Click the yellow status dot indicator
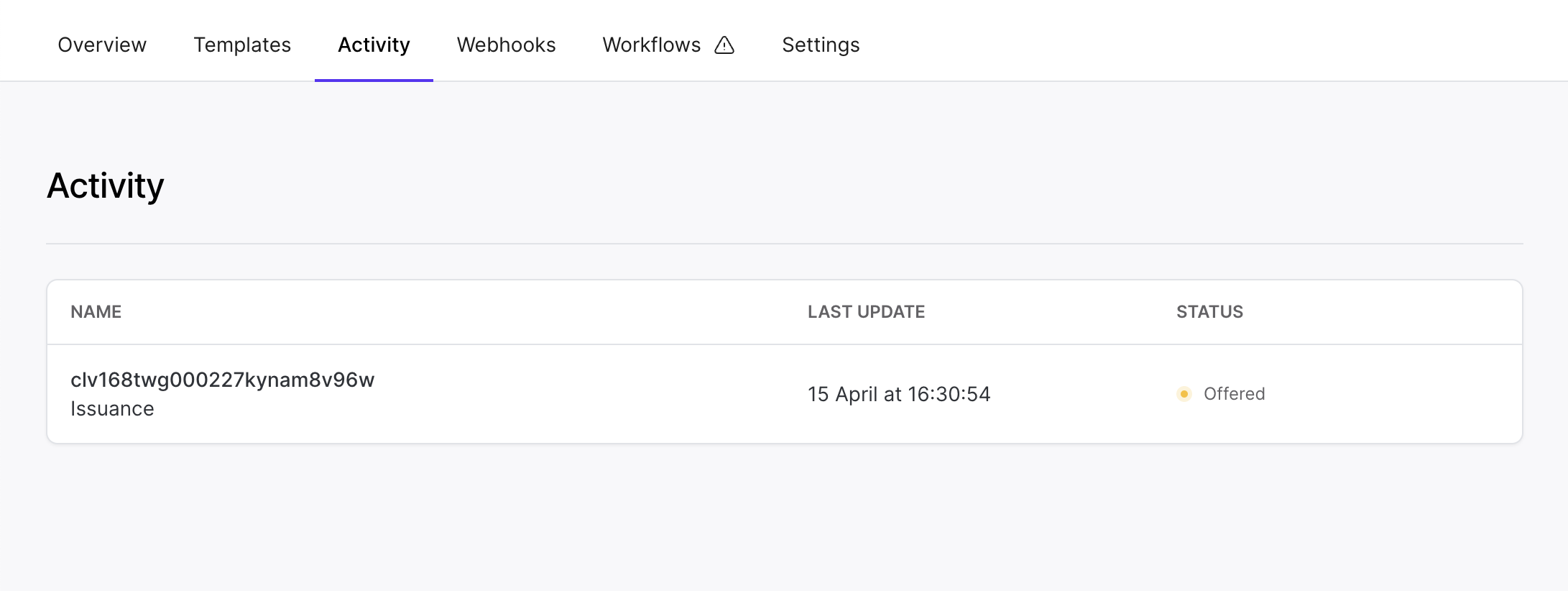Viewport: 1568px width, 591px height. pyautogui.click(x=1184, y=394)
